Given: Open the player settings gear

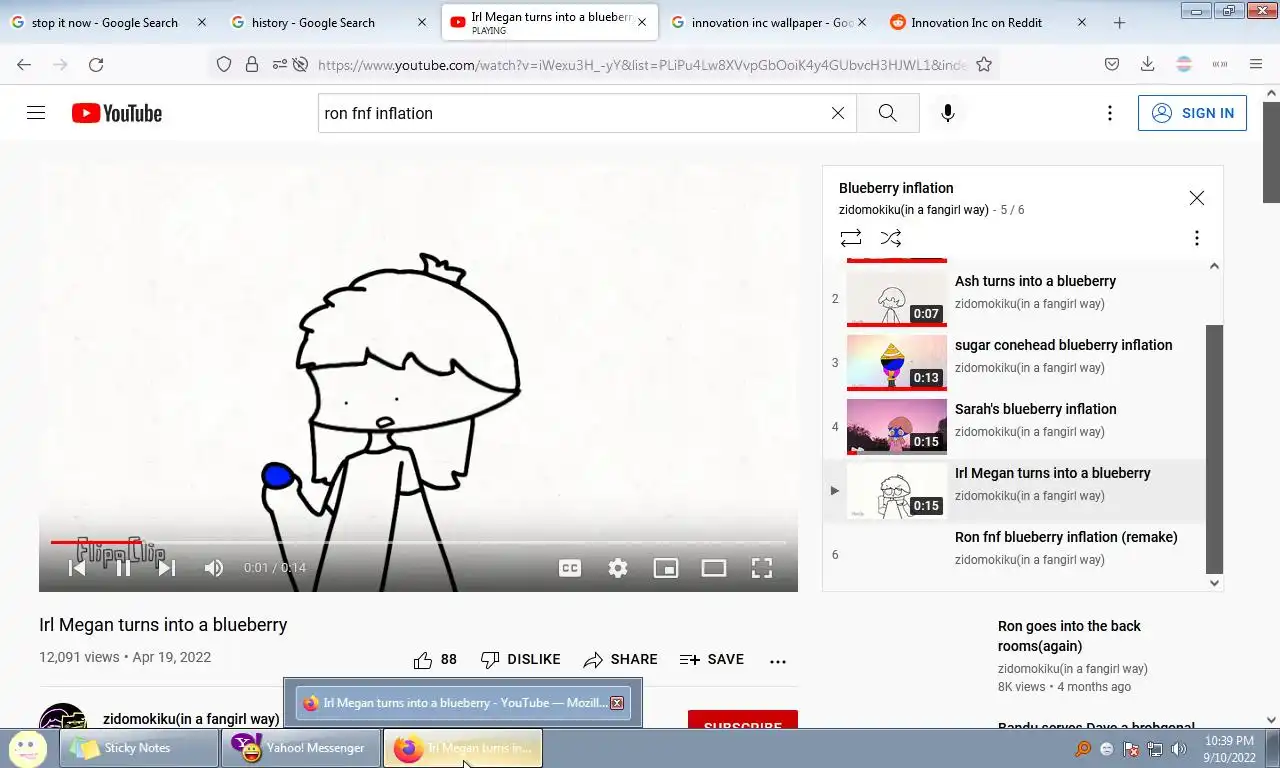Looking at the screenshot, I should pos(618,568).
